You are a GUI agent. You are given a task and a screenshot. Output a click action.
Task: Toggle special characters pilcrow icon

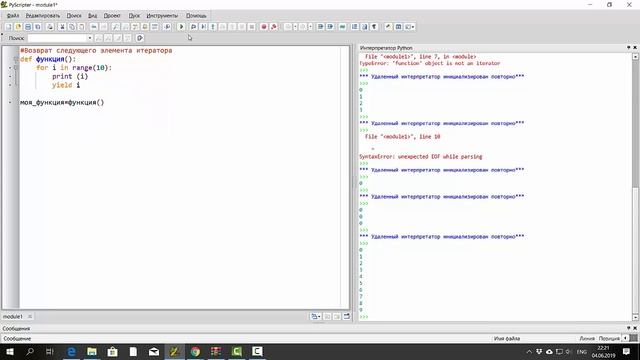pyautogui.click(x=374, y=27)
